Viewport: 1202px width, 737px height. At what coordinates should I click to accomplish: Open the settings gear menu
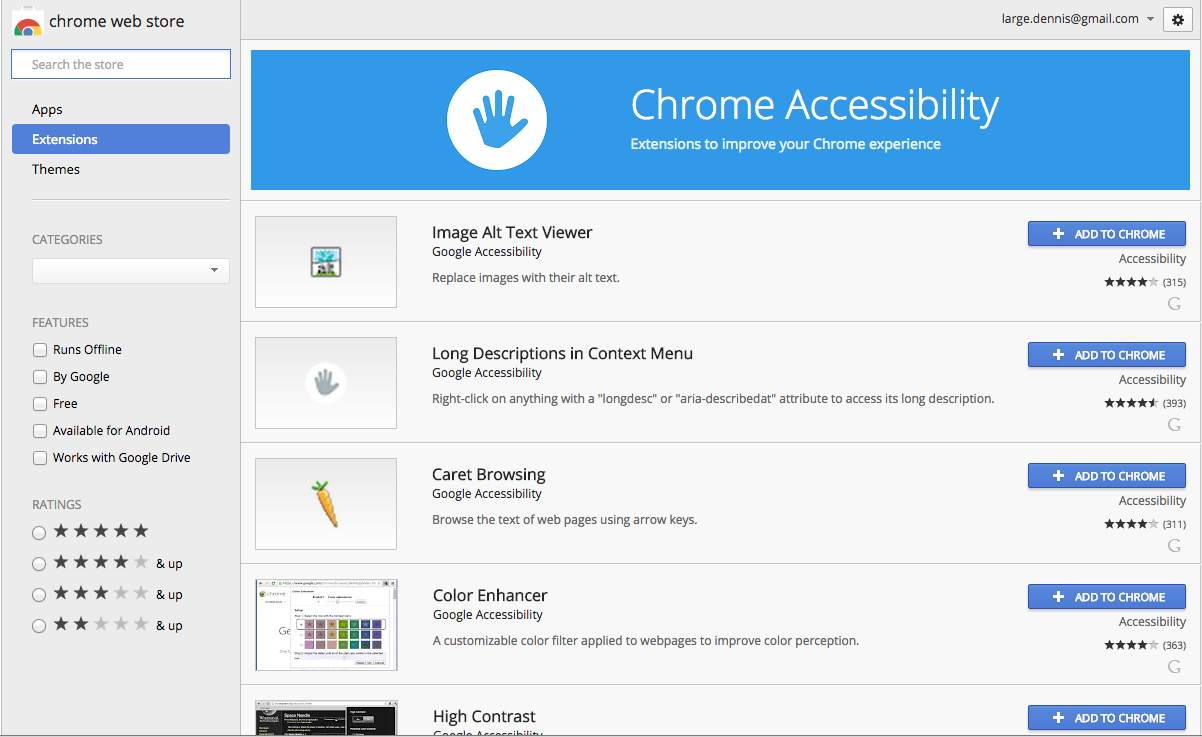pyautogui.click(x=1176, y=19)
